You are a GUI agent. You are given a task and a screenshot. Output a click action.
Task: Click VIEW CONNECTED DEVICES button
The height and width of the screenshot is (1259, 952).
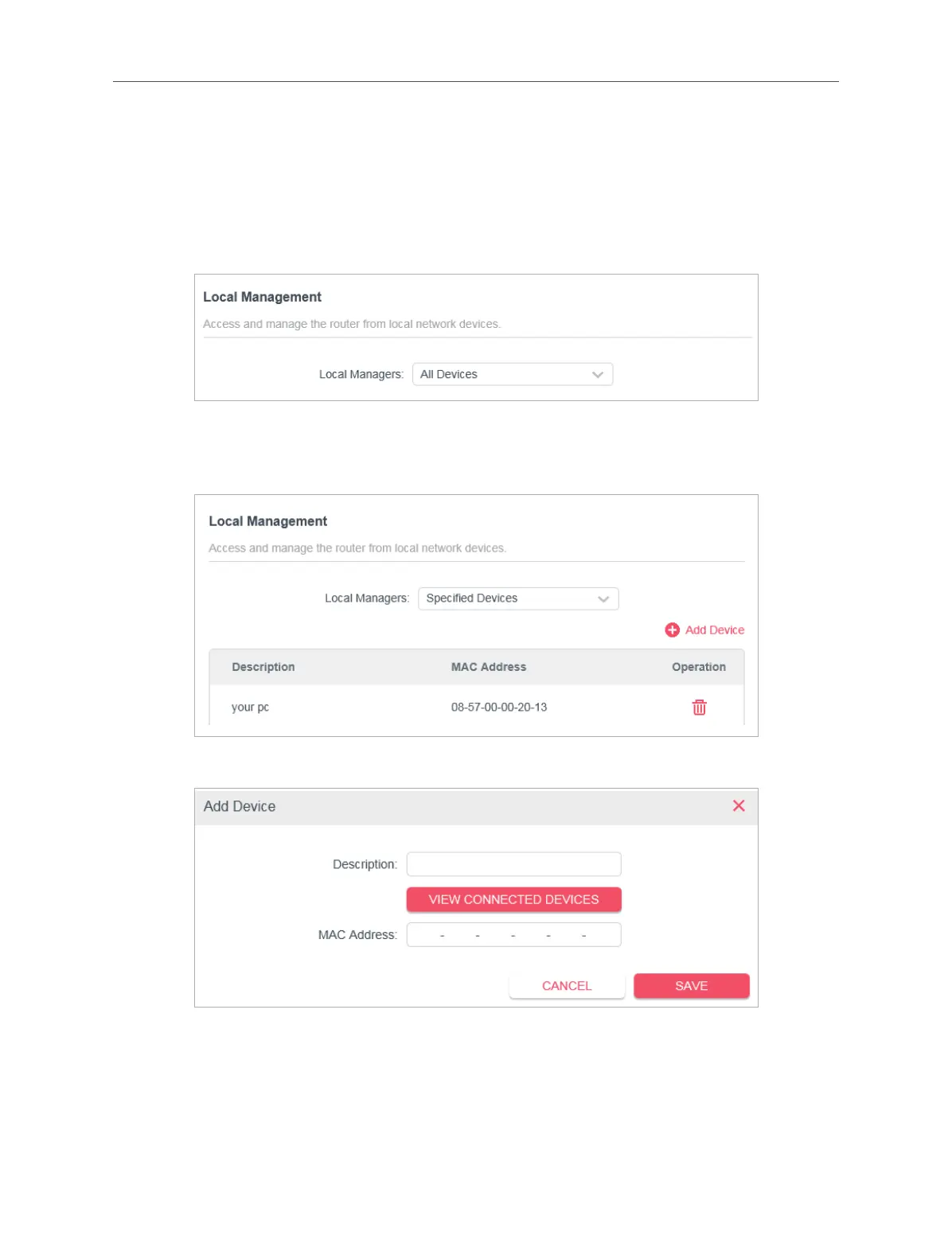click(513, 899)
